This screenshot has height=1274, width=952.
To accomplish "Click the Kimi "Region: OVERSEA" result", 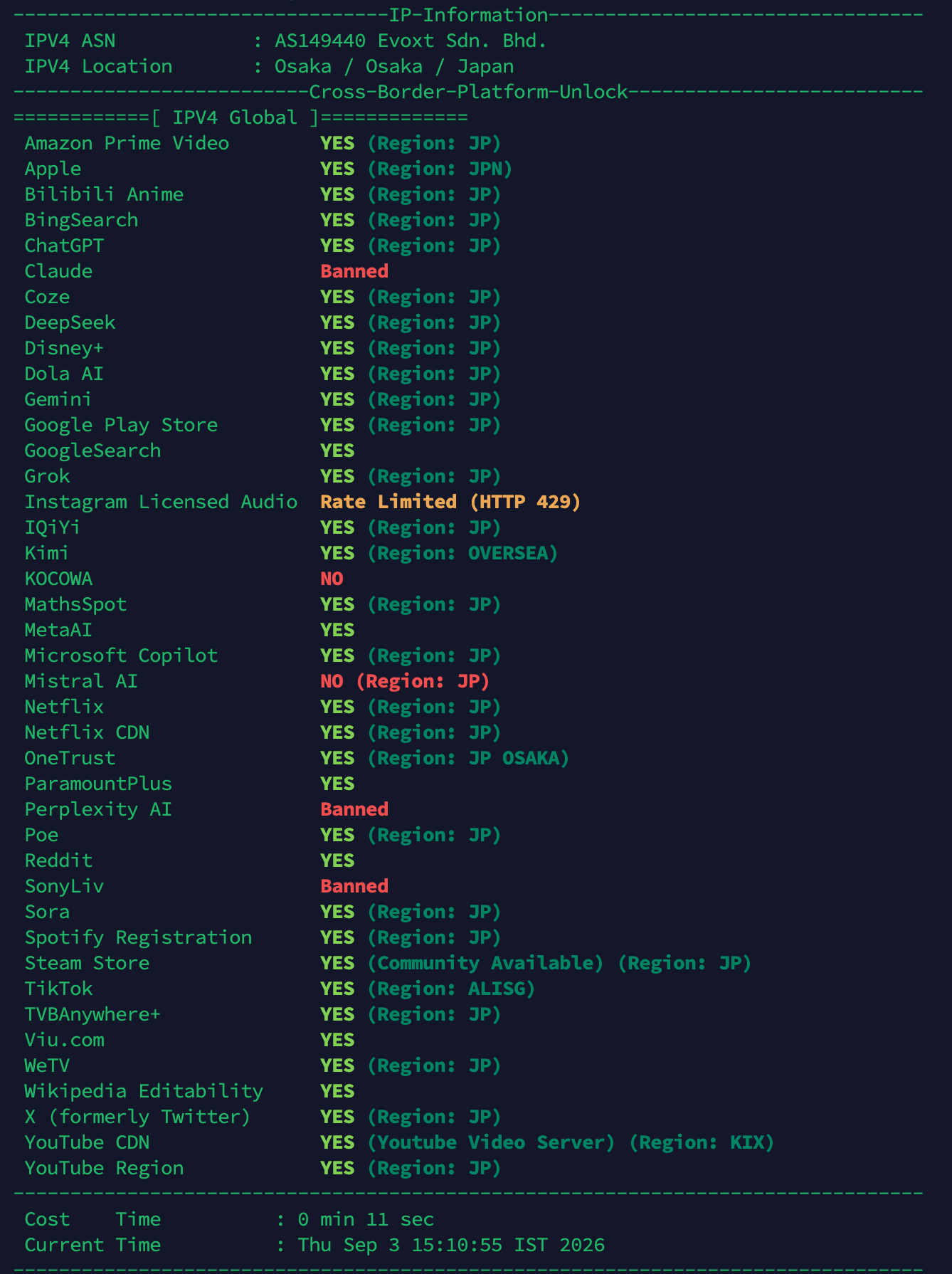I will click(x=462, y=553).
